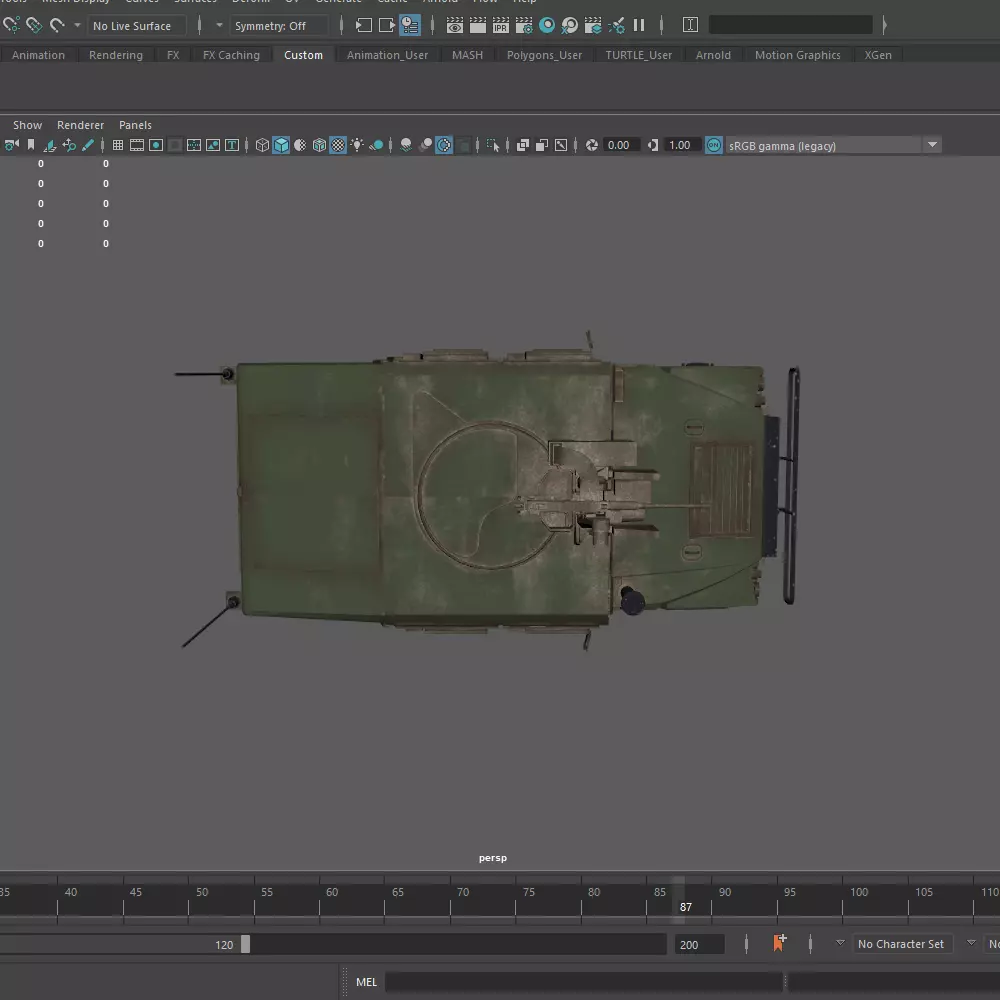Screen dimensions: 1000x1000
Task: Click the Pause Viewport 2.0 icon
Action: coord(638,26)
